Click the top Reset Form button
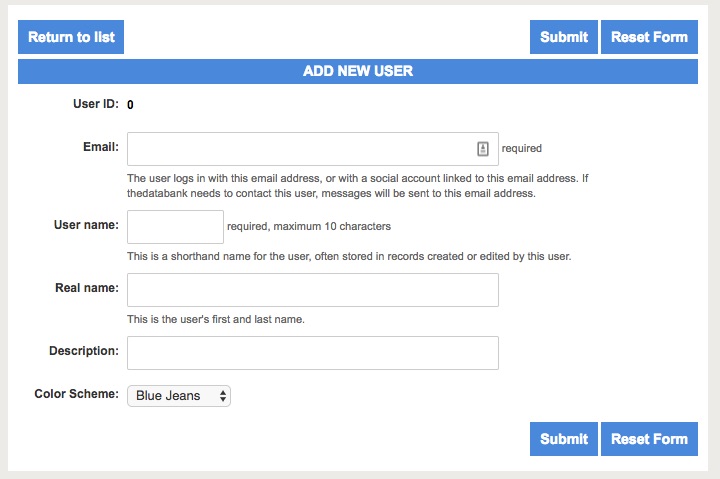Viewport: 720px width, 479px height. coord(649,37)
